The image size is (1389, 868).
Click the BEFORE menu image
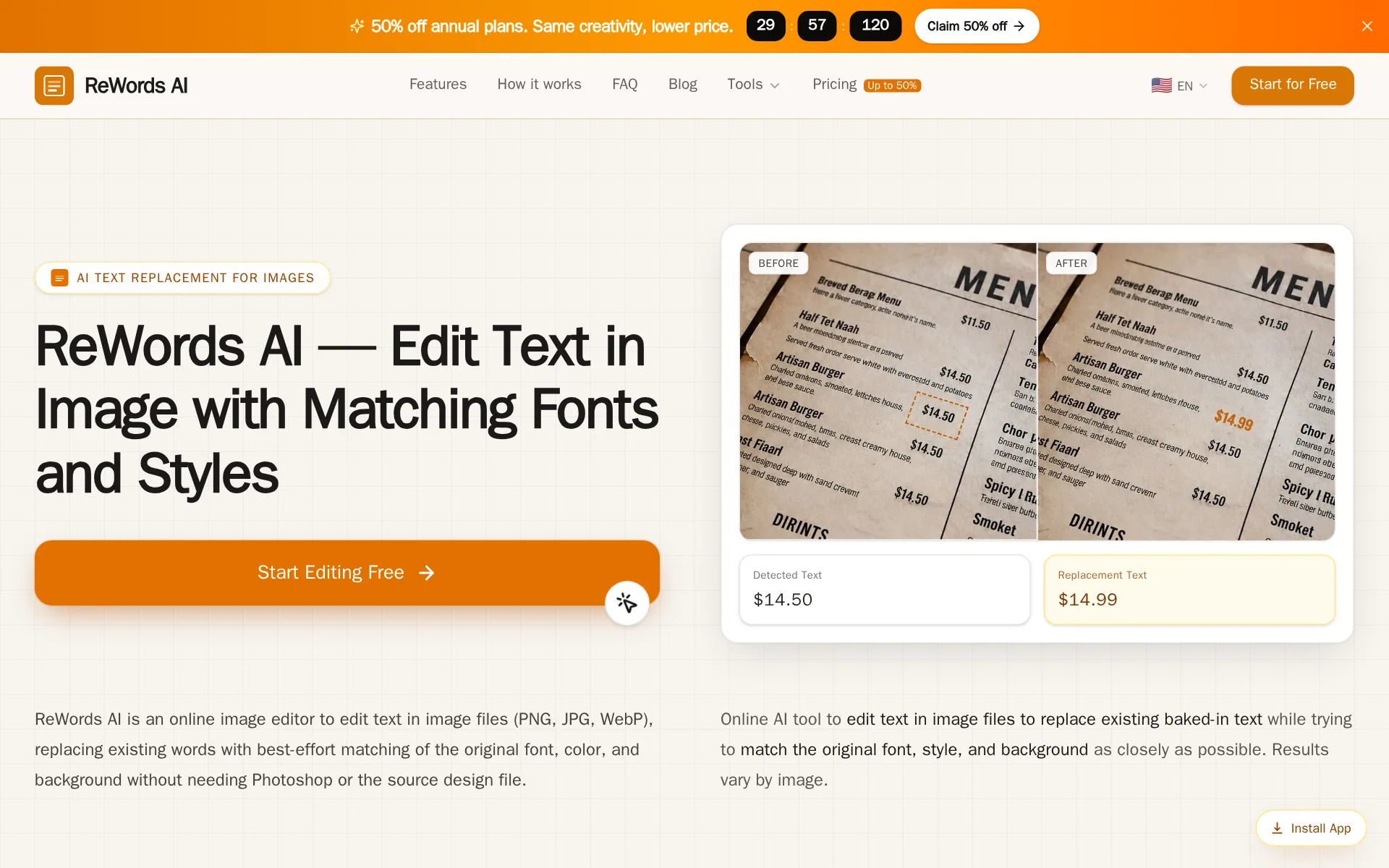(888, 391)
